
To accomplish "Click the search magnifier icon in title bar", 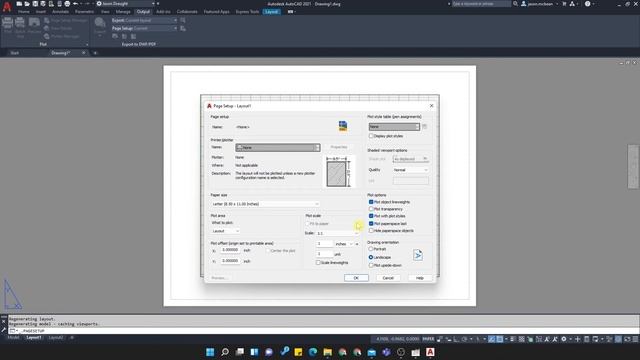I will click(516, 4).
